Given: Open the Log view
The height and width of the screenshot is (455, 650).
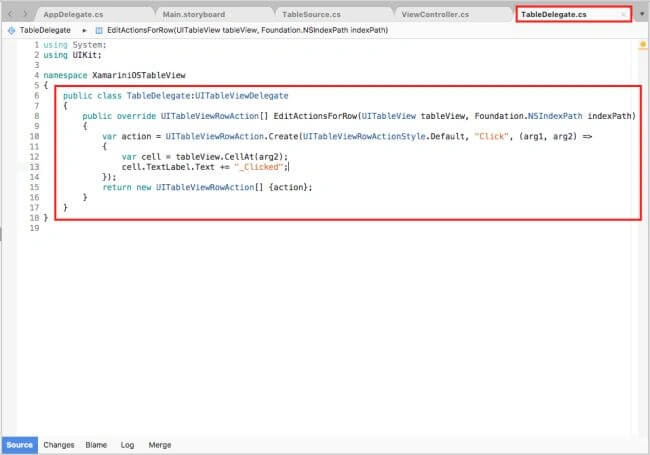Looking at the screenshot, I should pos(127,445).
